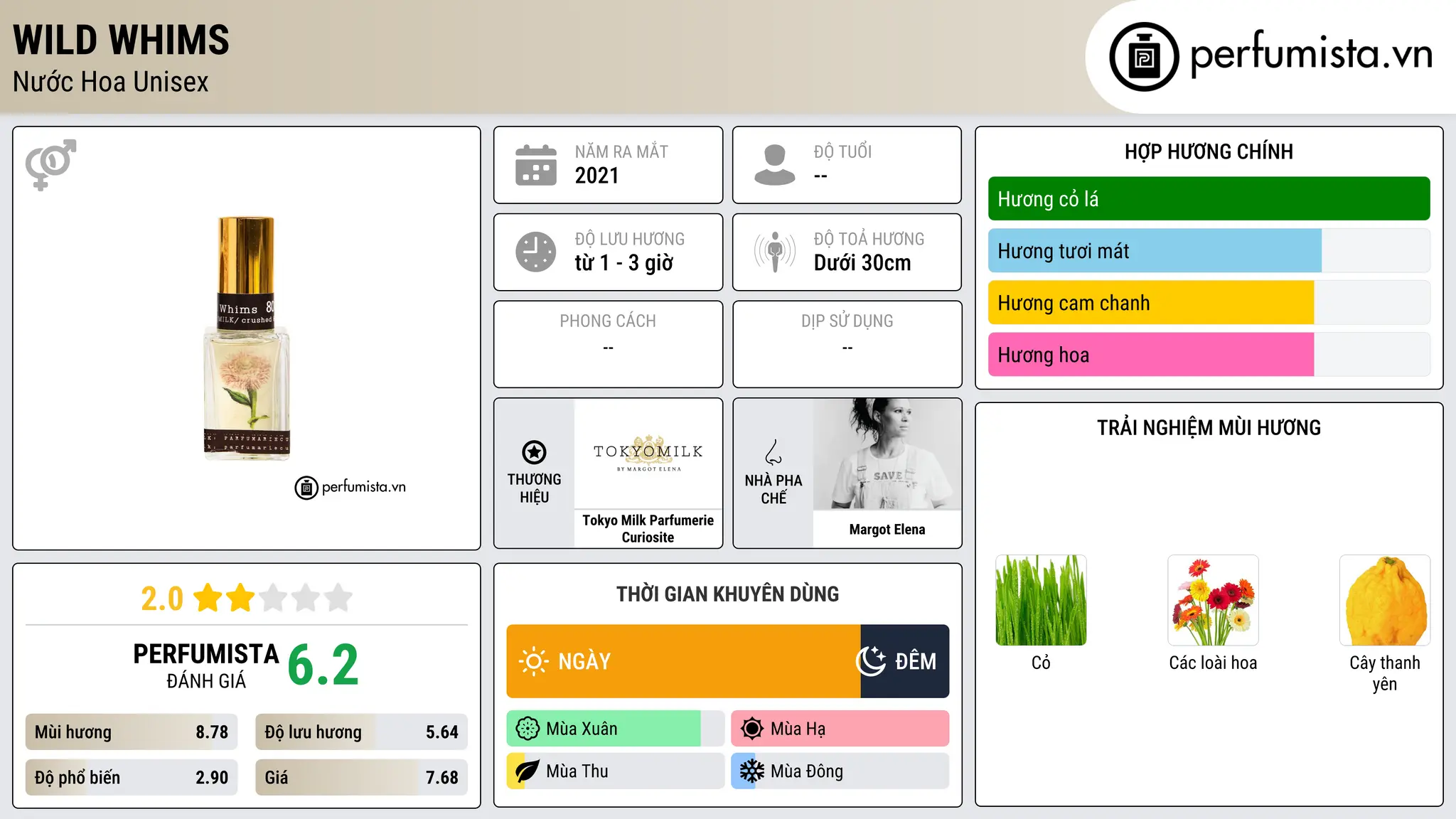The height and width of the screenshot is (819, 1456).
Task: Click the pink Hương hoa accord bar
Action: click(x=1209, y=355)
